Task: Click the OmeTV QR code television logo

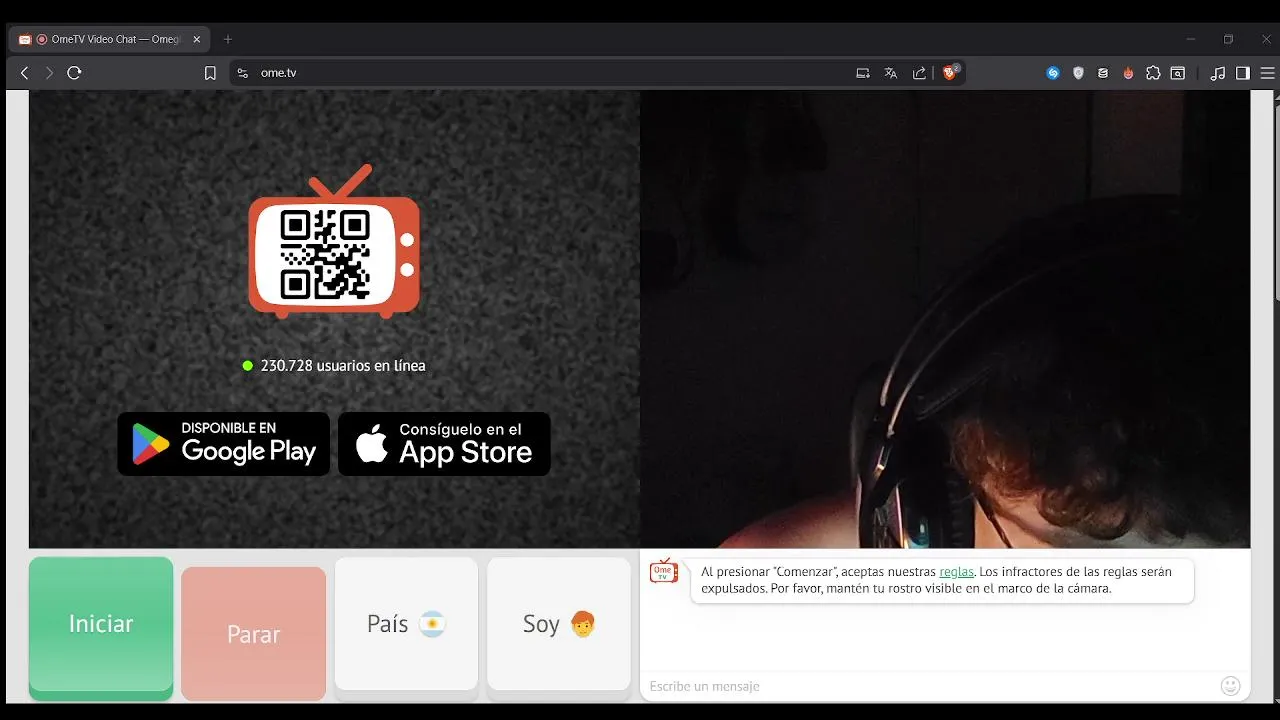Action: [x=334, y=242]
